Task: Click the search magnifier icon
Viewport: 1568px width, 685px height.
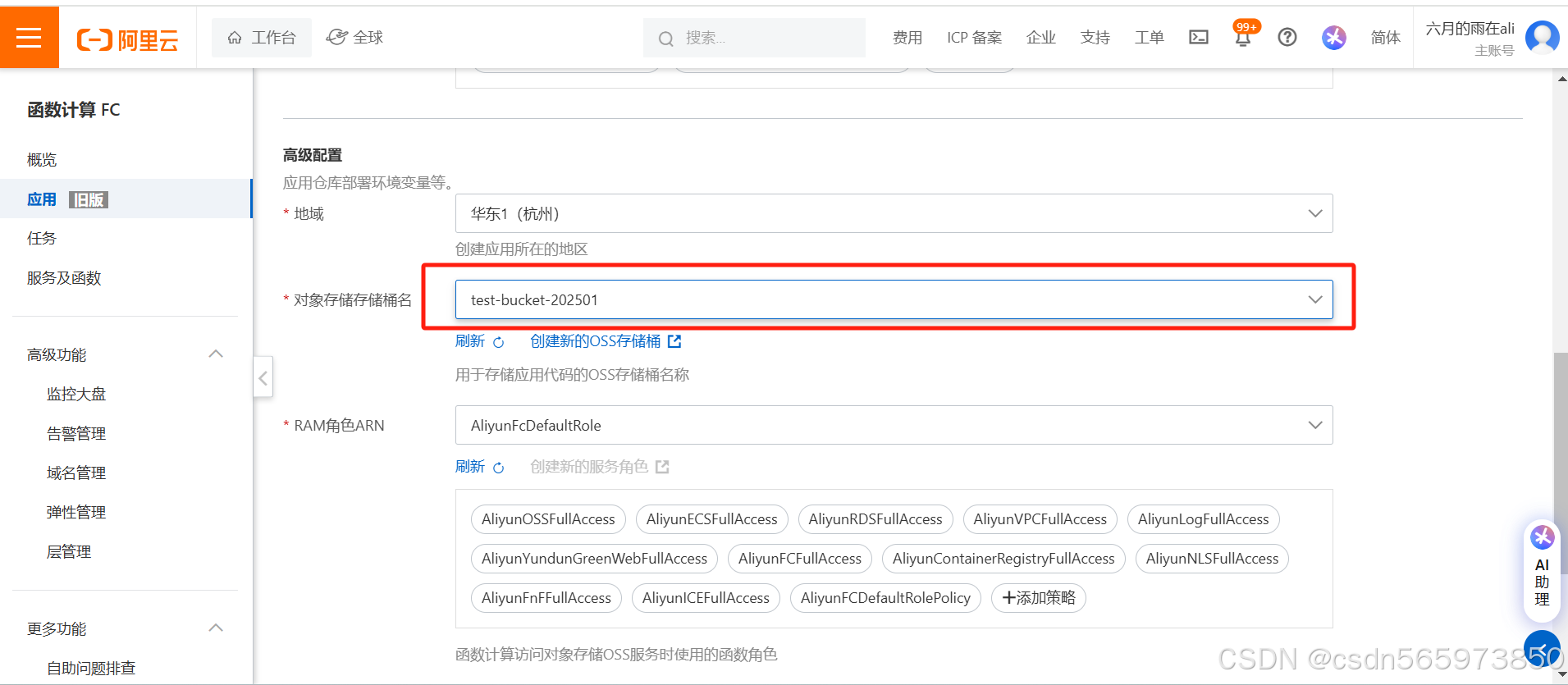Action: [666, 39]
